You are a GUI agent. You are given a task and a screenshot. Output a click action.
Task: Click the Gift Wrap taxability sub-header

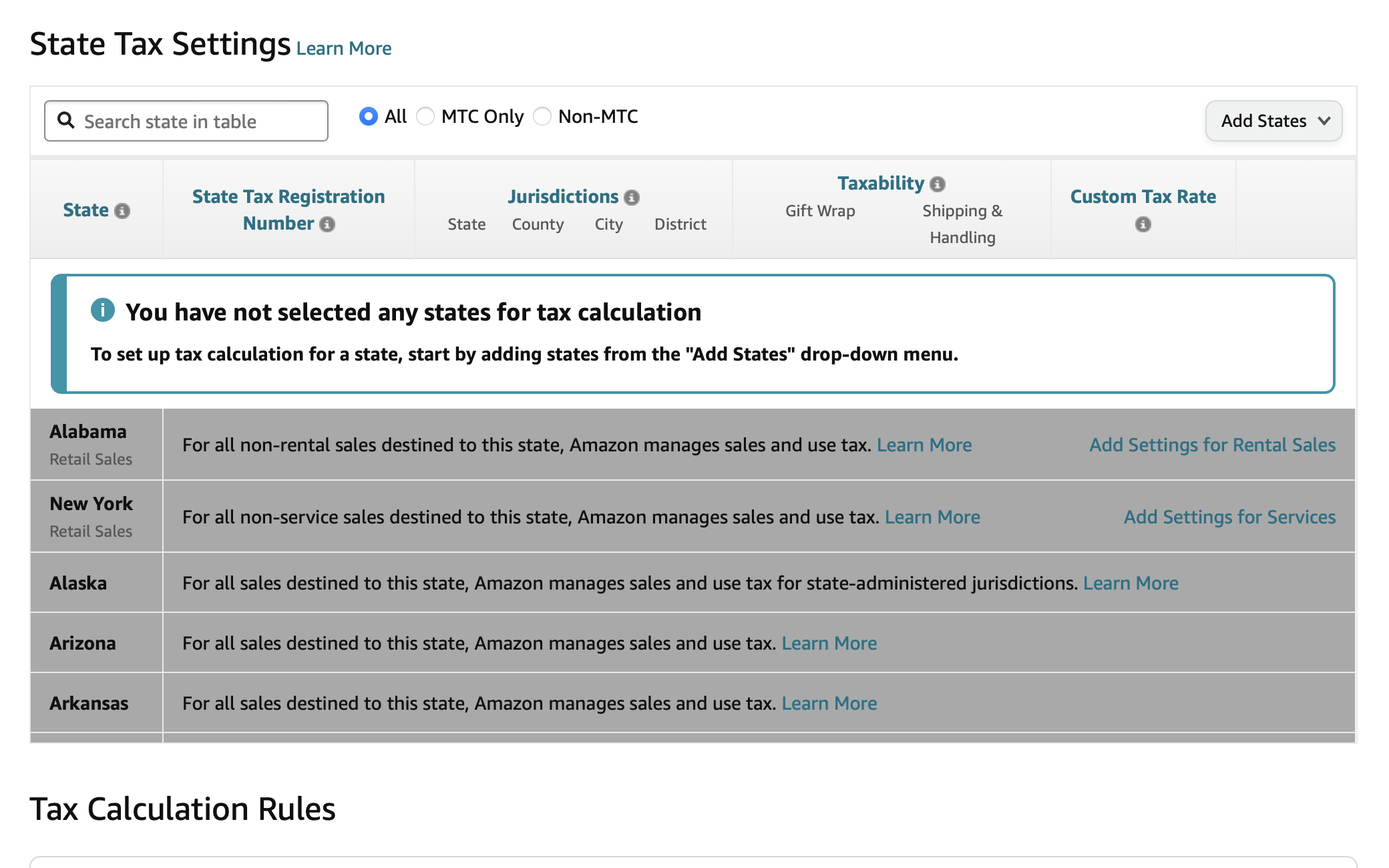pyautogui.click(x=820, y=211)
